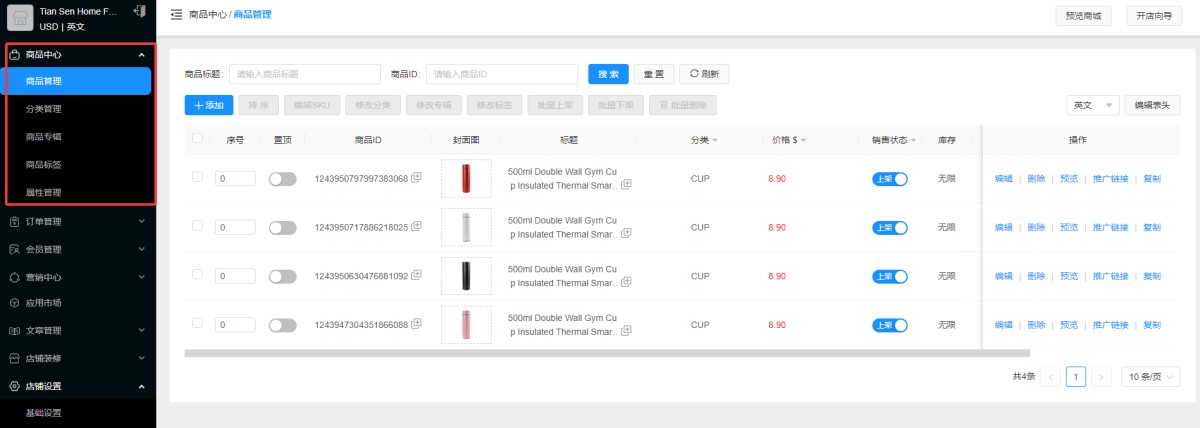
Task: Select 分类管理 in the sidebar menu
Action: coord(43,109)
